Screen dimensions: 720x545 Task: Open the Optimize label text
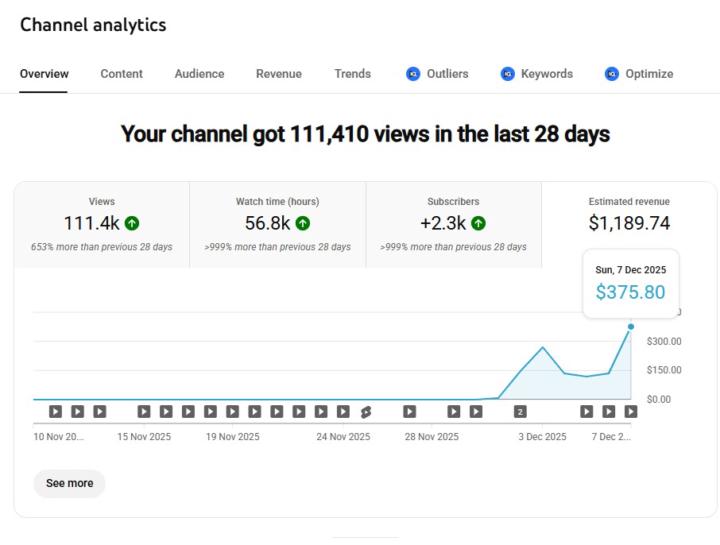tap(649, 74)
